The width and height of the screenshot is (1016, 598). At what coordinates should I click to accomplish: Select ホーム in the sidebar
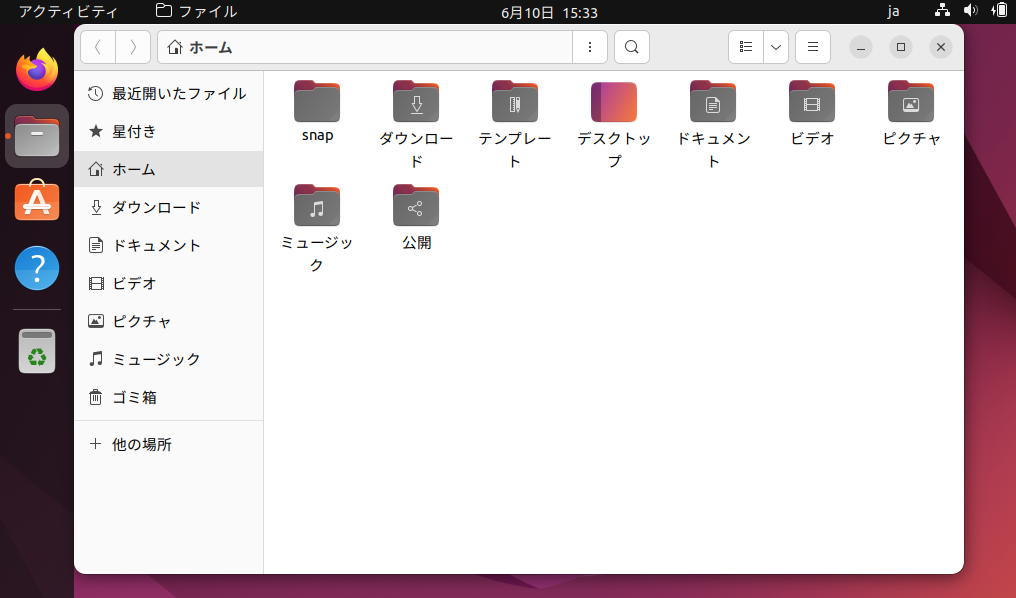(x=169, y=169)
